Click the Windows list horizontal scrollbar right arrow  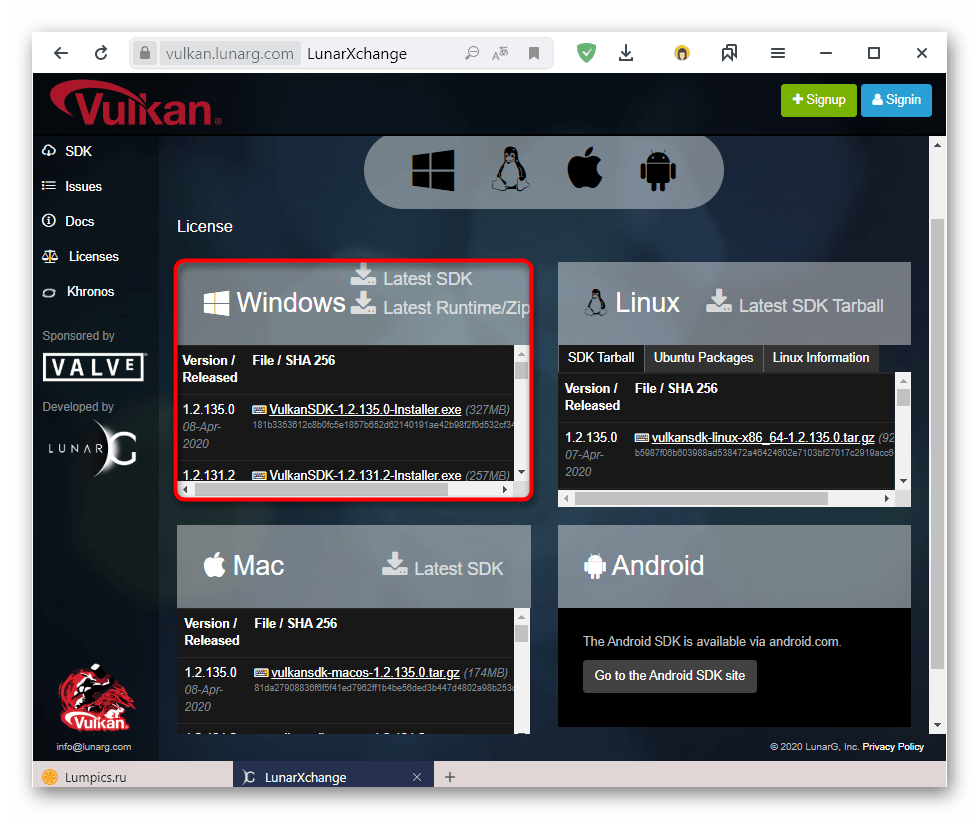tap(505, 490)
